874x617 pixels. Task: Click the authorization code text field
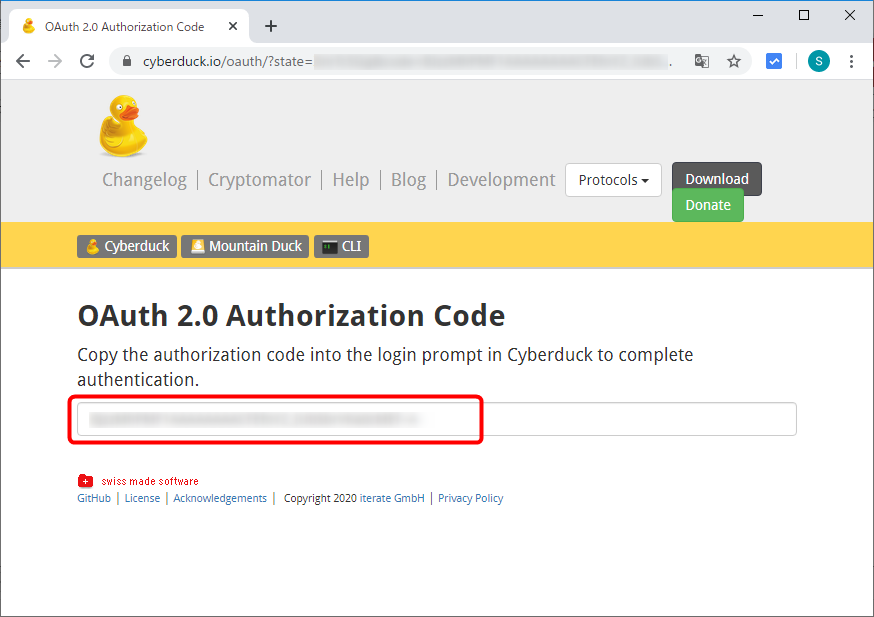tap(436, 419)
